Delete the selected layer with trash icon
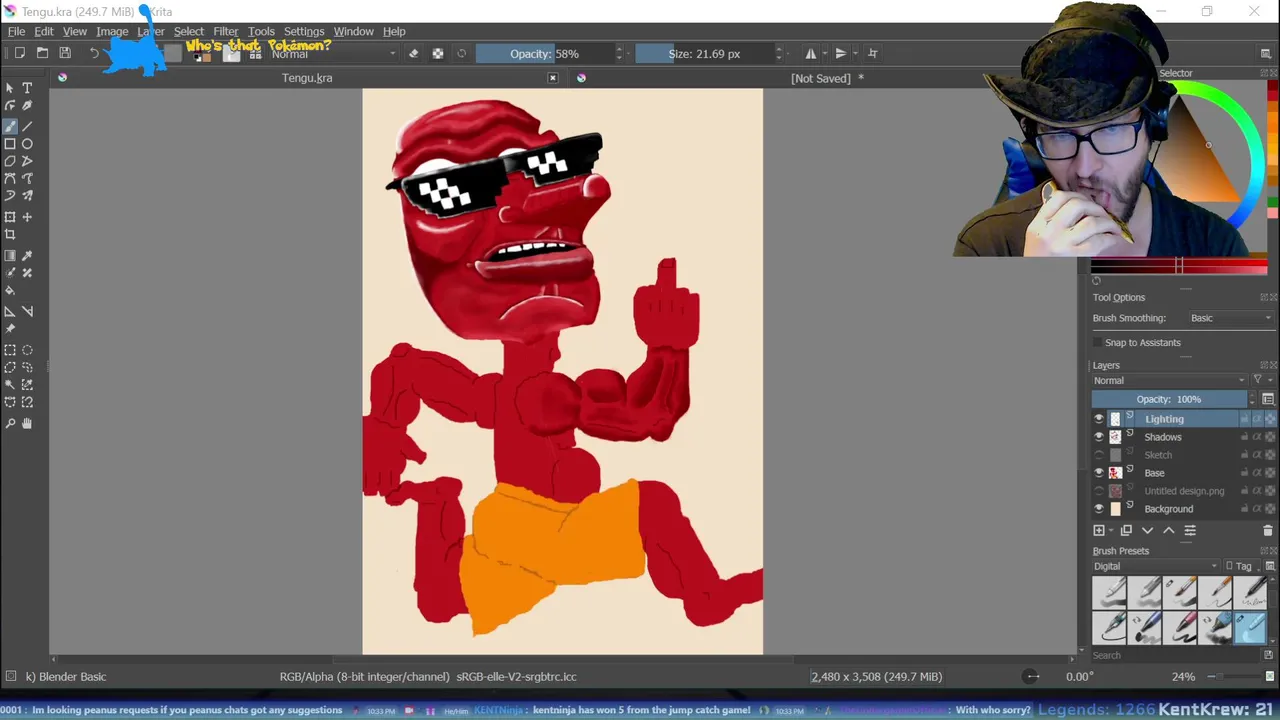The image size is (1280, 720). click(1268, 531)
